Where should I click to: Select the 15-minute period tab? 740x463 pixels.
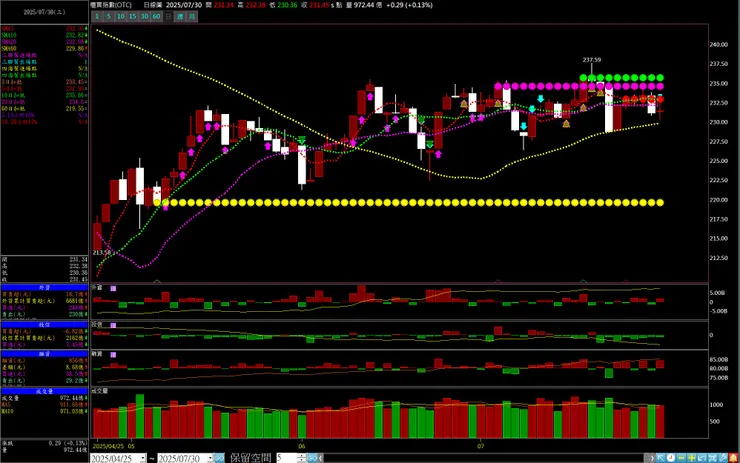(133, 17)
